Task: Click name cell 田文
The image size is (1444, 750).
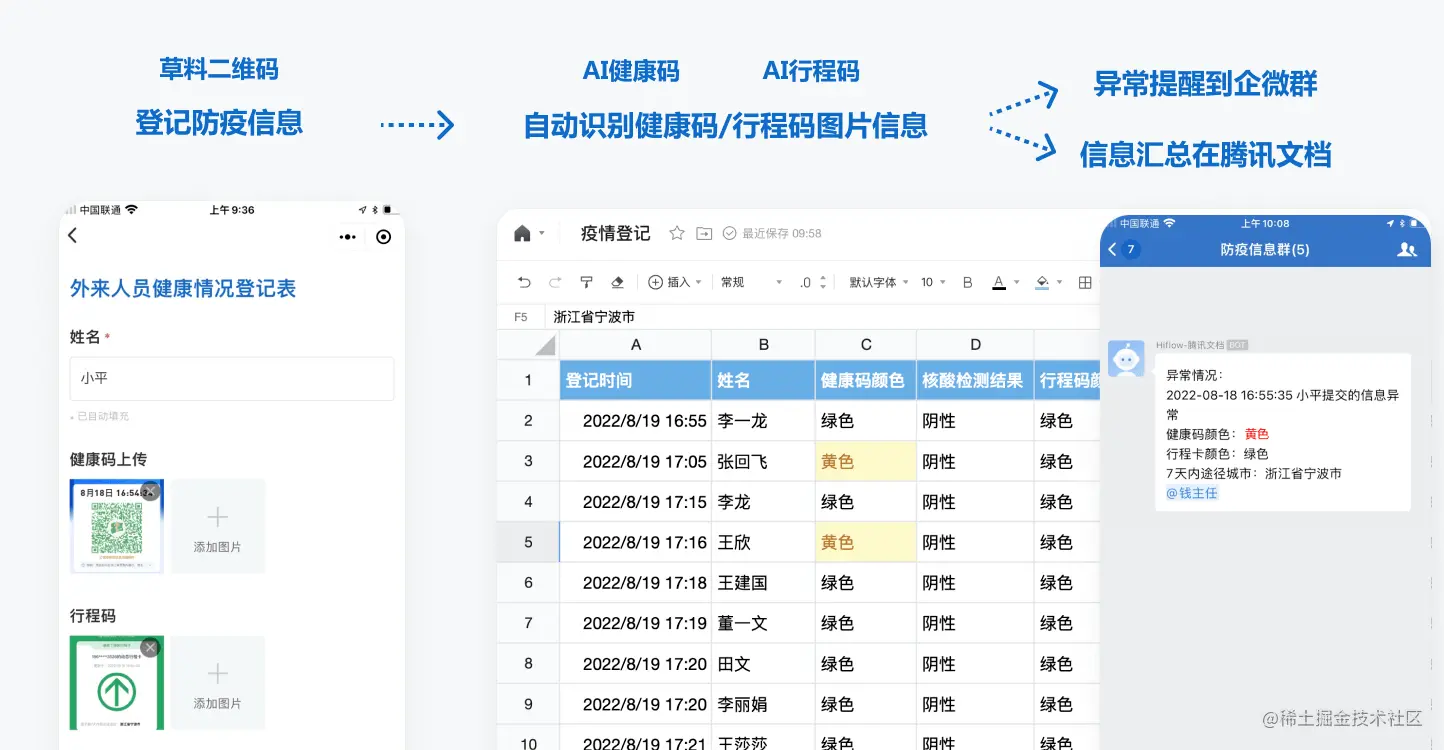Action: click(764, 663)
